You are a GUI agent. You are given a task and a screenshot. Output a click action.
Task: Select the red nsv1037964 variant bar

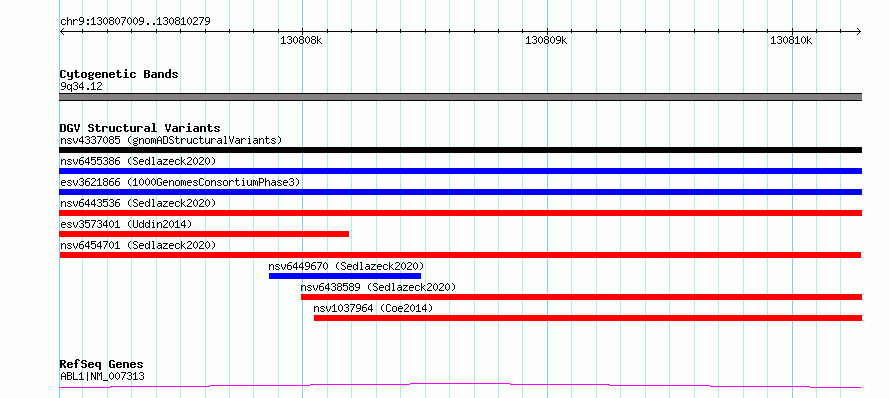[x=588, y=318]
